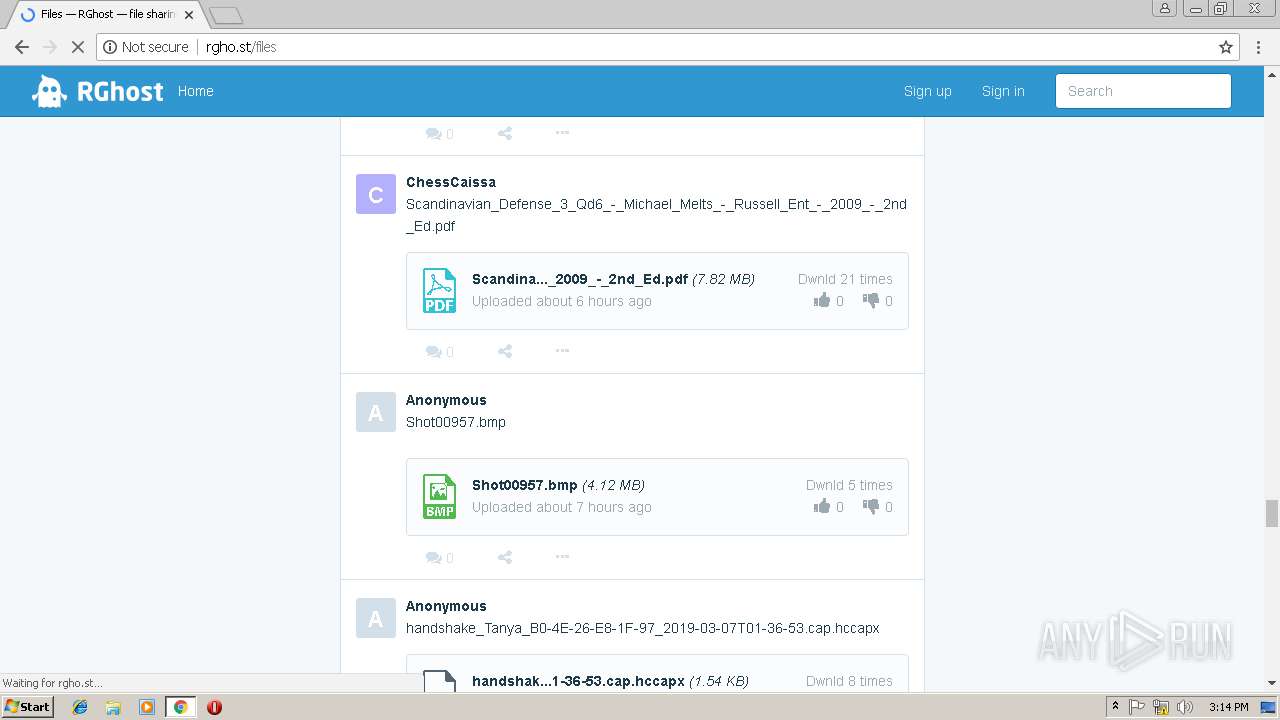Show hidden system tray icons

(1115, 707)
